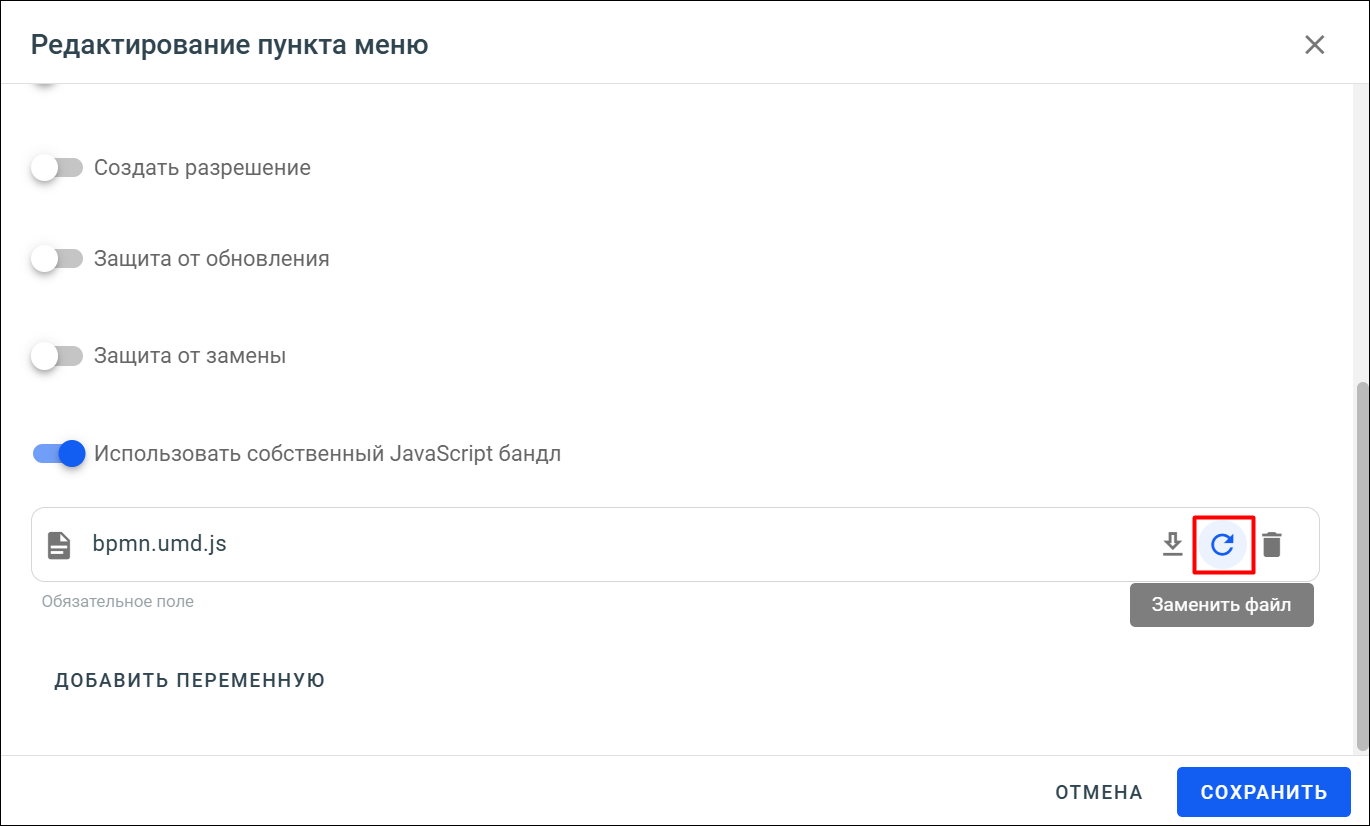The image size is (1370, 826).
Task: Close the menu item editing dialog
Action: [1314, 45]
